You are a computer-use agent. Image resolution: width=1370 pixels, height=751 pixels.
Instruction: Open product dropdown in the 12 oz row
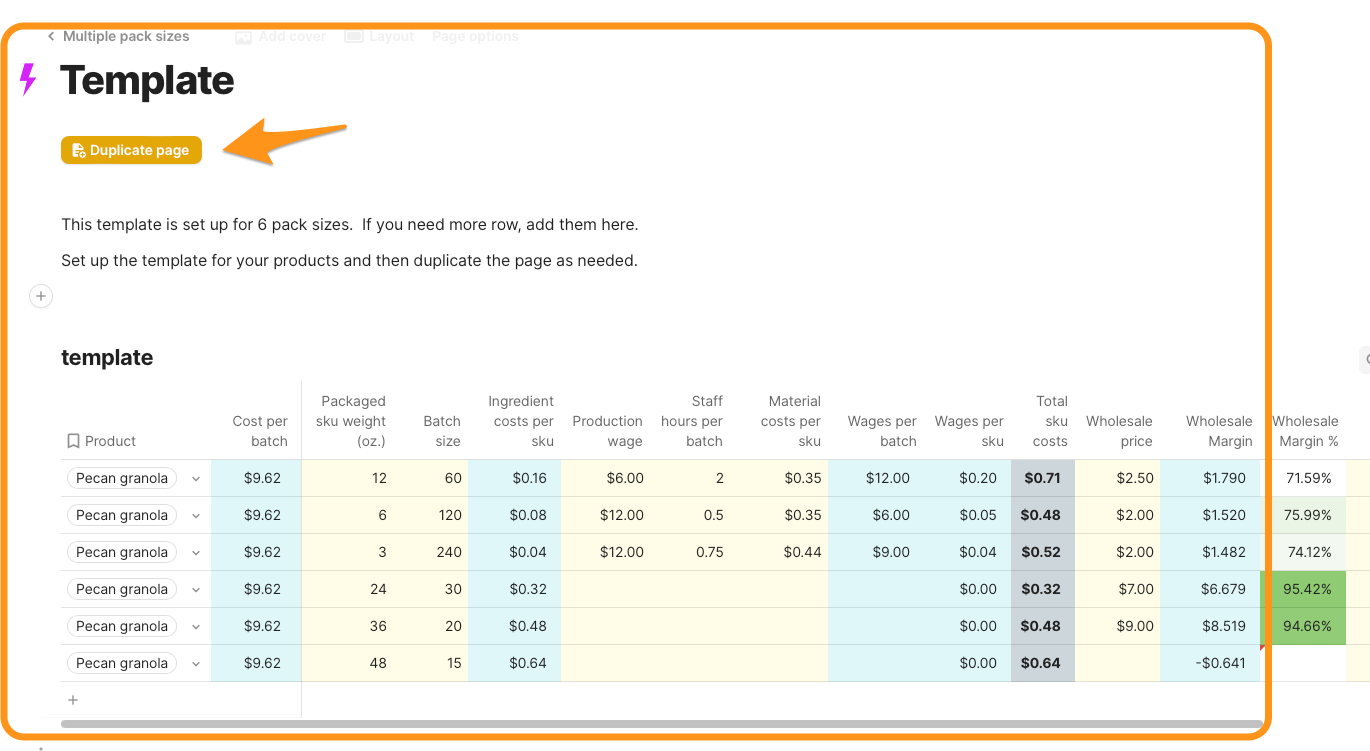[196, 479]
